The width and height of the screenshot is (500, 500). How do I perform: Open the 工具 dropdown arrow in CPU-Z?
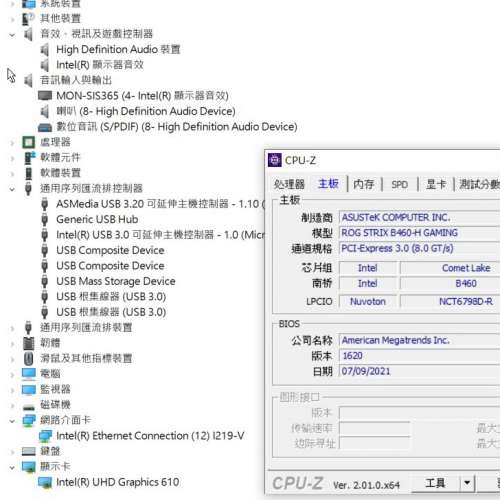(x=467, y=482)
